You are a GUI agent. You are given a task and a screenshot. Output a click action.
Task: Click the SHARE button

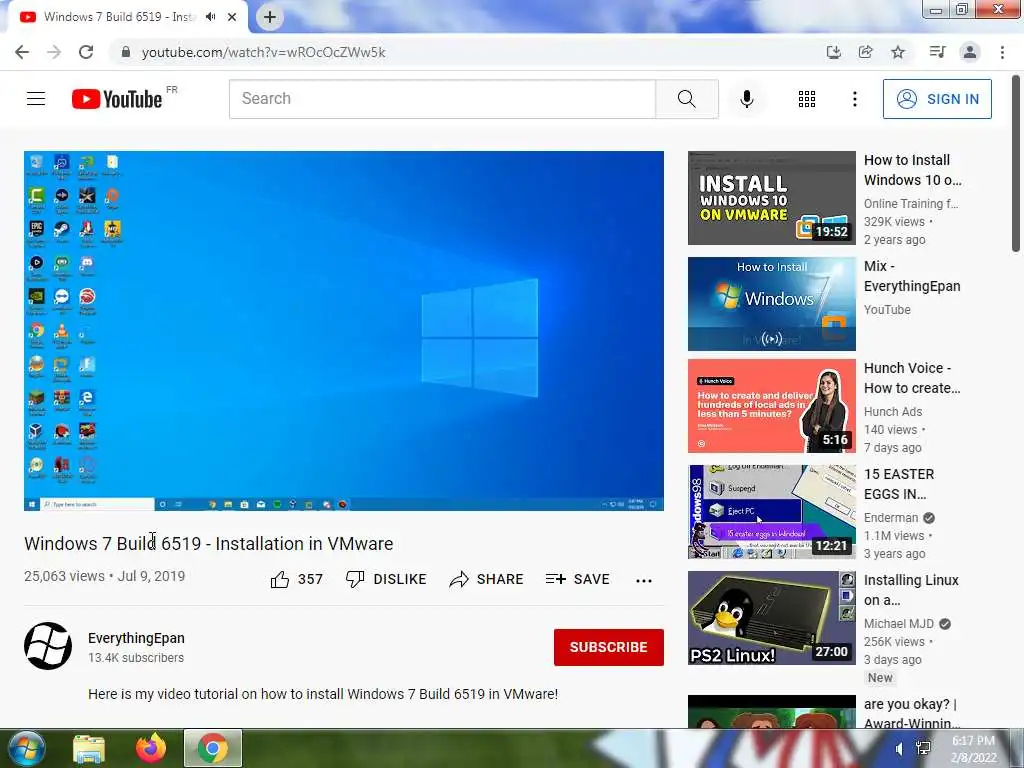[487, 579]
